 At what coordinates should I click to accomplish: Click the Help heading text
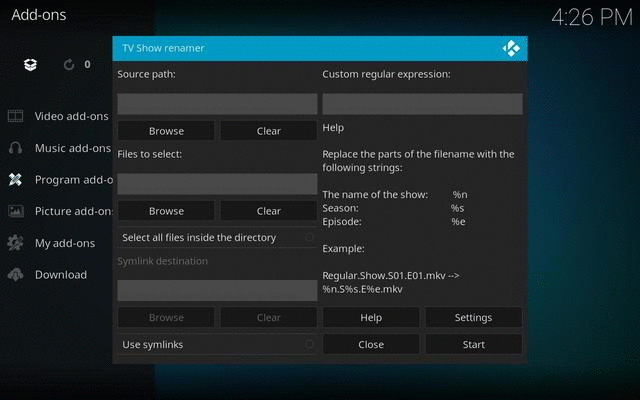[x=333, y=128]
